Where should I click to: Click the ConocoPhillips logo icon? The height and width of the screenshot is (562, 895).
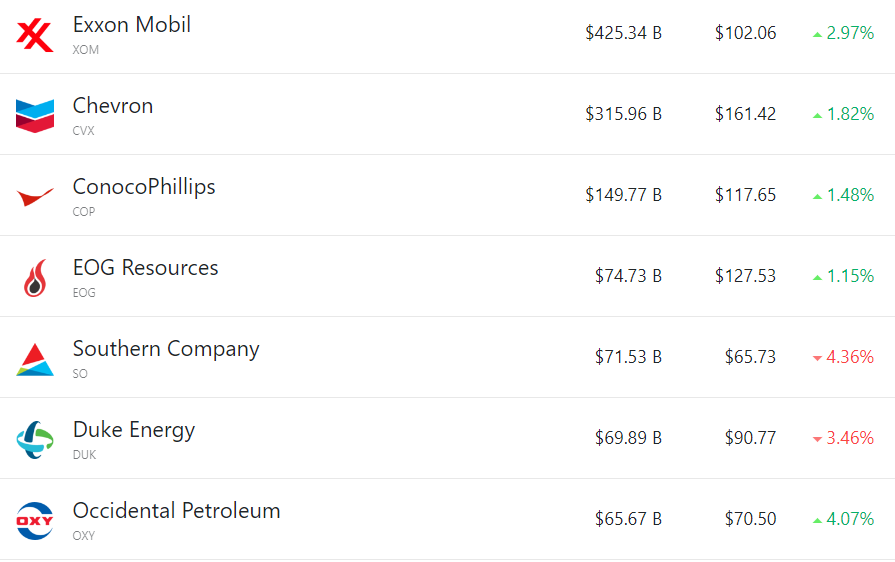click(x=35, y=196)
